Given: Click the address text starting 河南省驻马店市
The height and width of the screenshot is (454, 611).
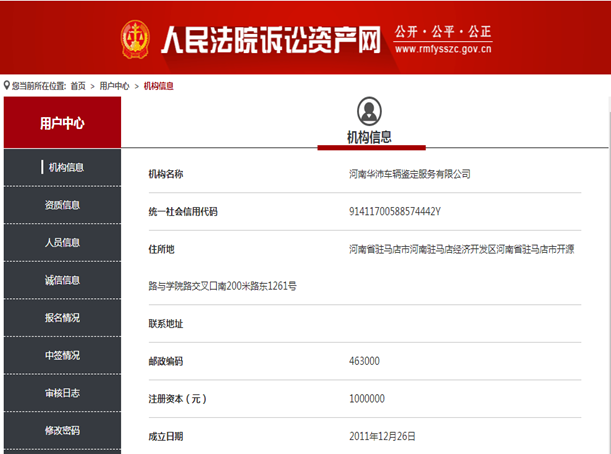Looking at the screenshot, I should (461, 249).
